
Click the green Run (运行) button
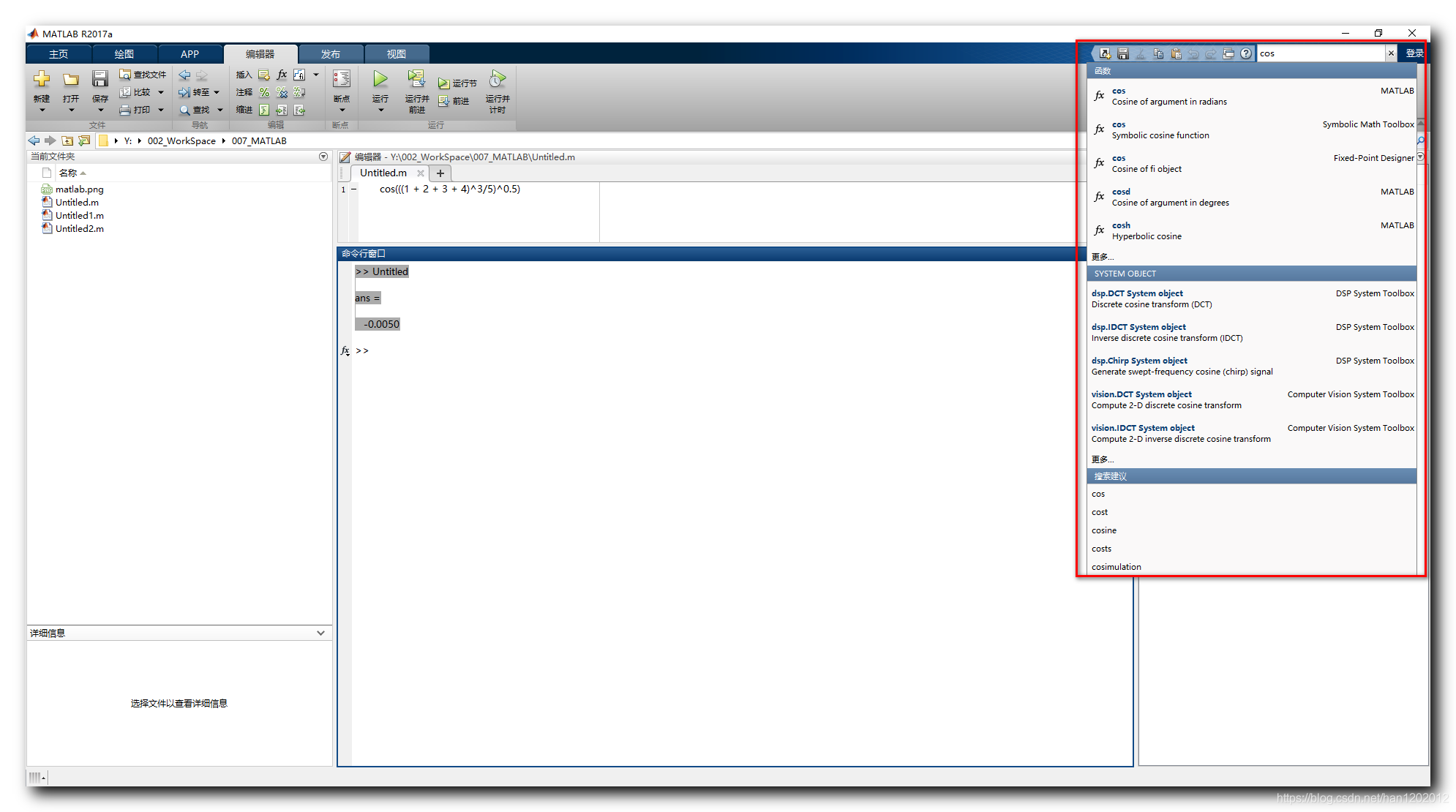pyautogui.click(x=380, y=80)
